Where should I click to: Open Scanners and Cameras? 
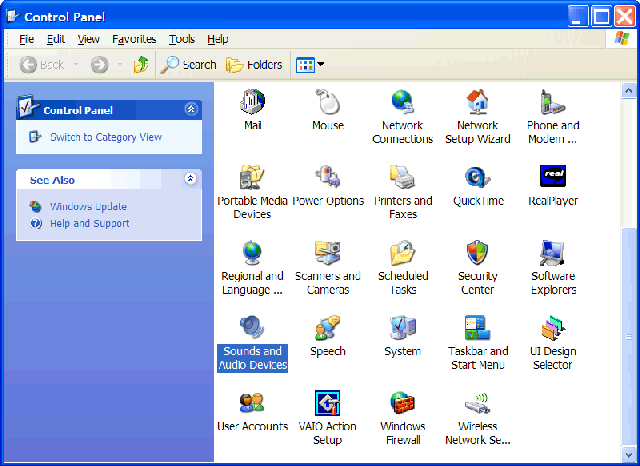pyautogui.click(x=328, y=268)
